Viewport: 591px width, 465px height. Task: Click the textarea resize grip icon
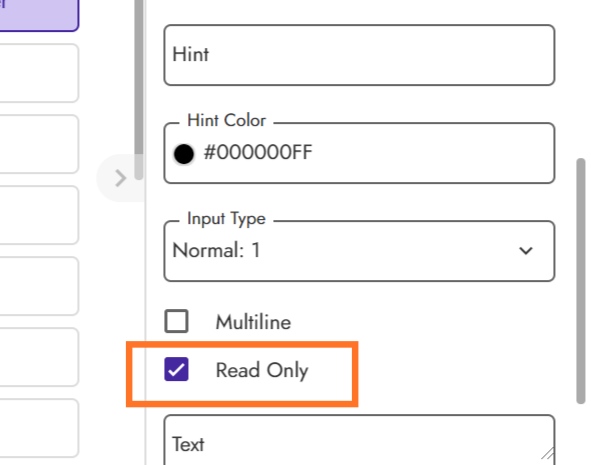pos(548,454)
